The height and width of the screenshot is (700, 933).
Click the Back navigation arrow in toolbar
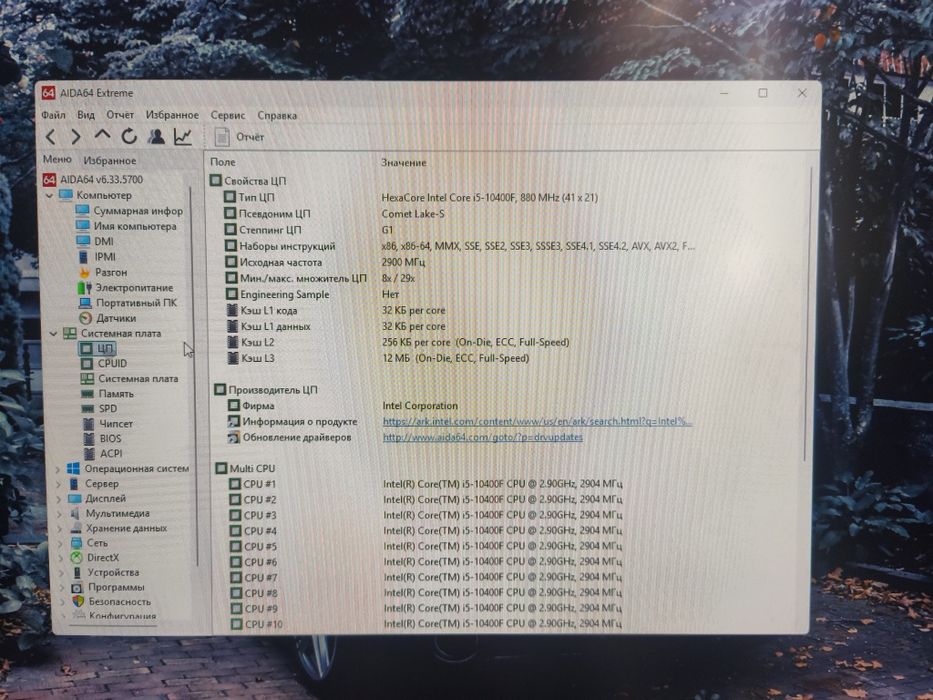51,137
